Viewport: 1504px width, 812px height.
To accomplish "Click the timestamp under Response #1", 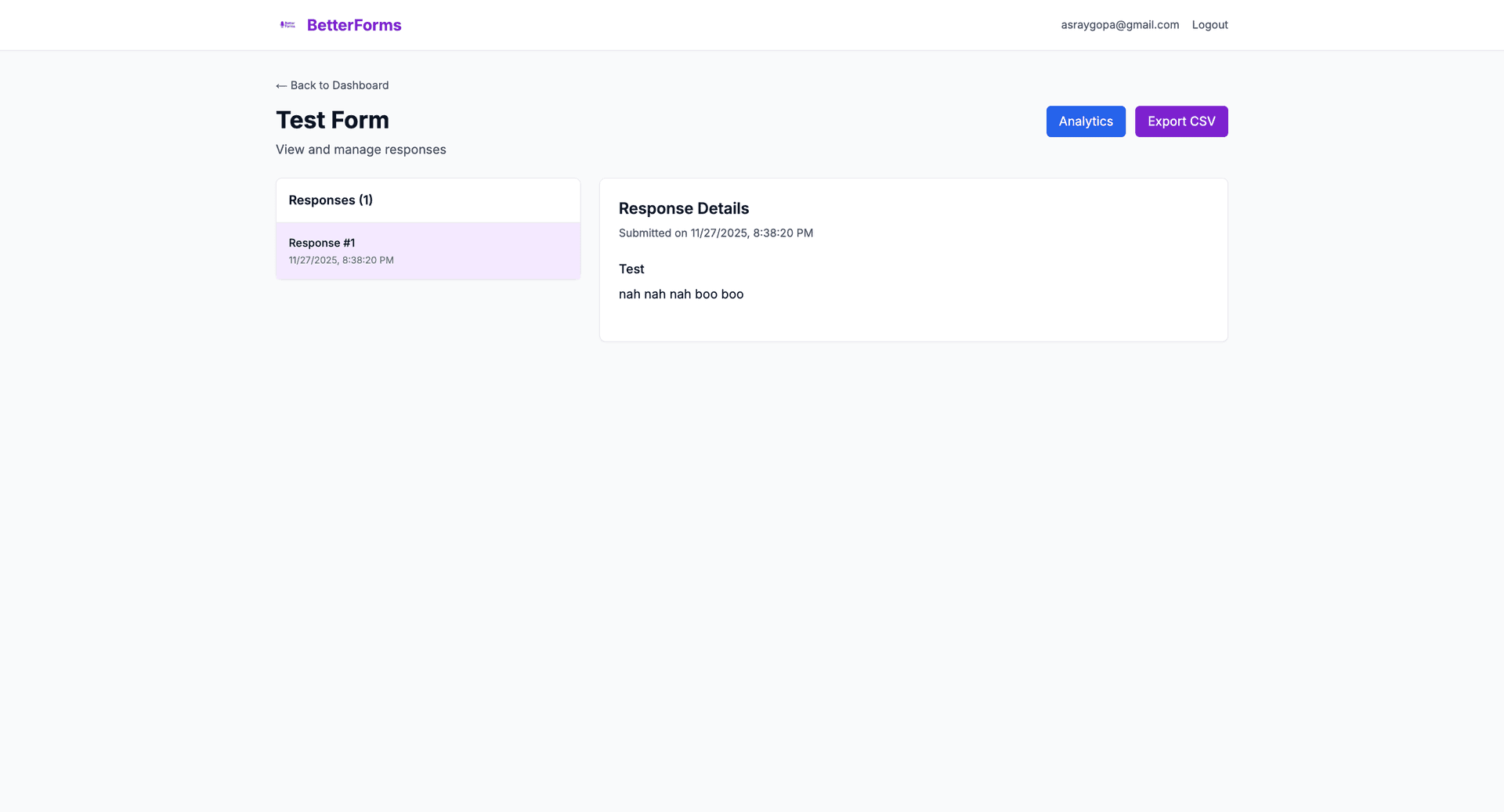I will pos(341,259).
